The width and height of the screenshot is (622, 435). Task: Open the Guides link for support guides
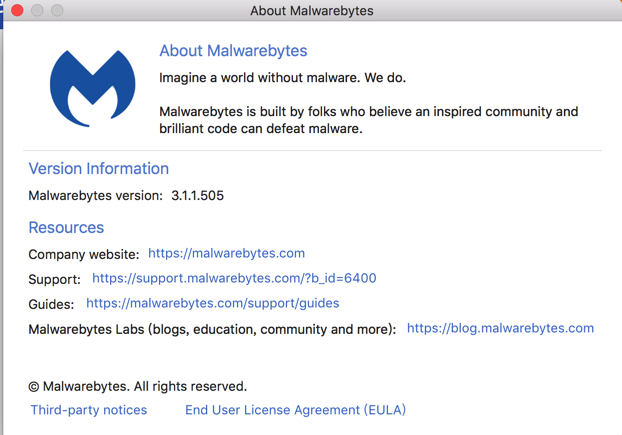click(x=213, y=303)
